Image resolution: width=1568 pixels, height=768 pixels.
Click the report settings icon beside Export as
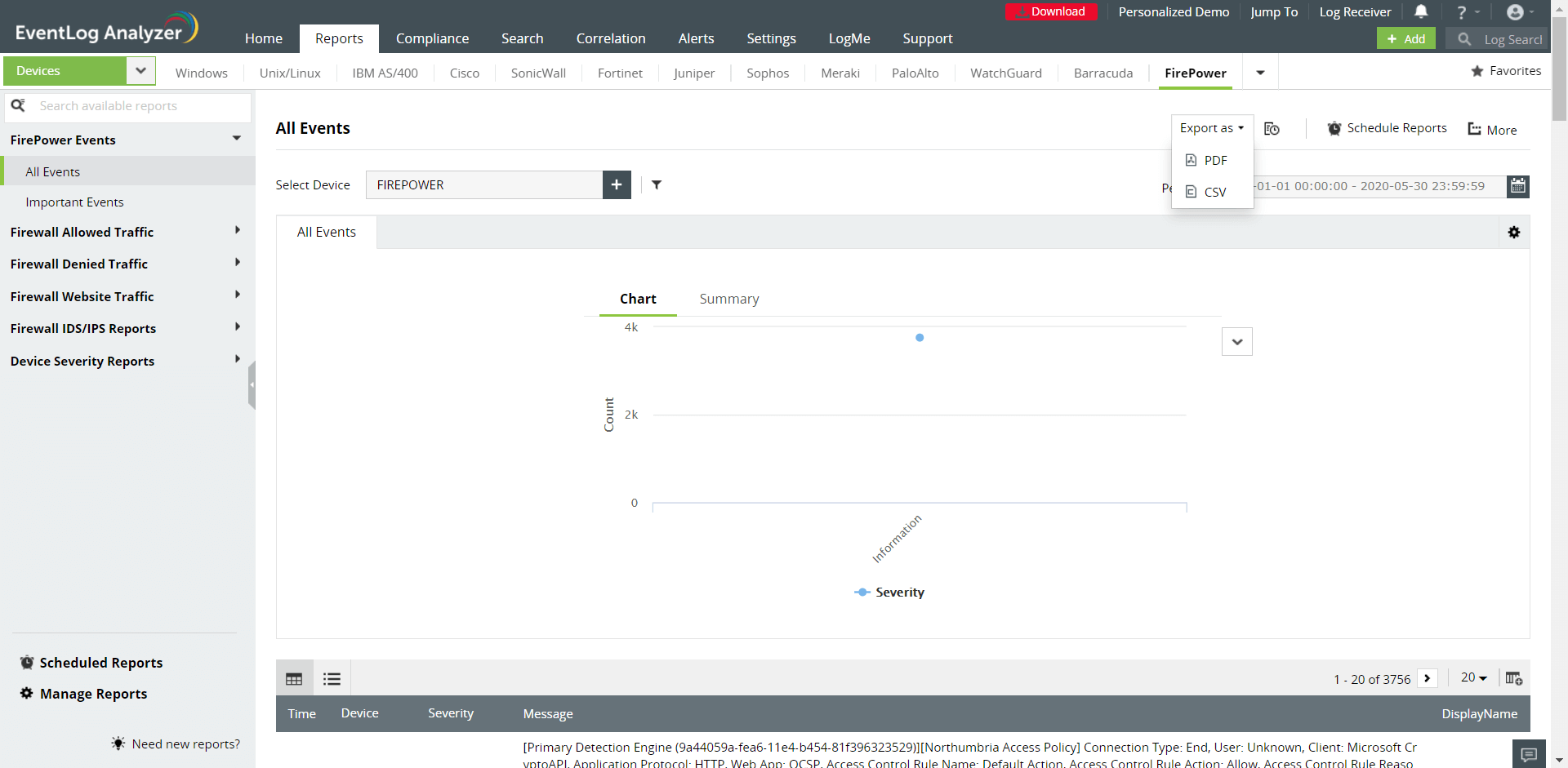(x=1272, y=128)
